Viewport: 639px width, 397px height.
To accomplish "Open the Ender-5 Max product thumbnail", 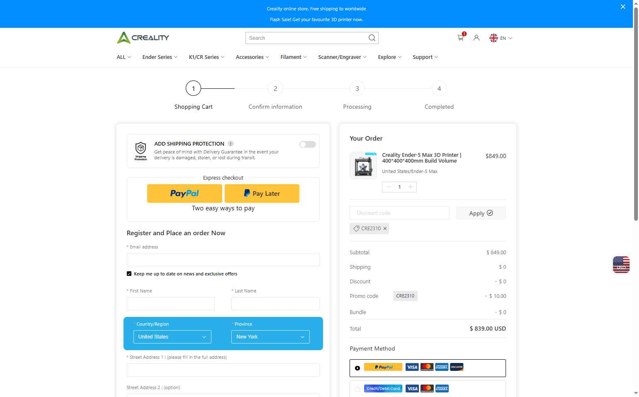I will coord(363,165).
